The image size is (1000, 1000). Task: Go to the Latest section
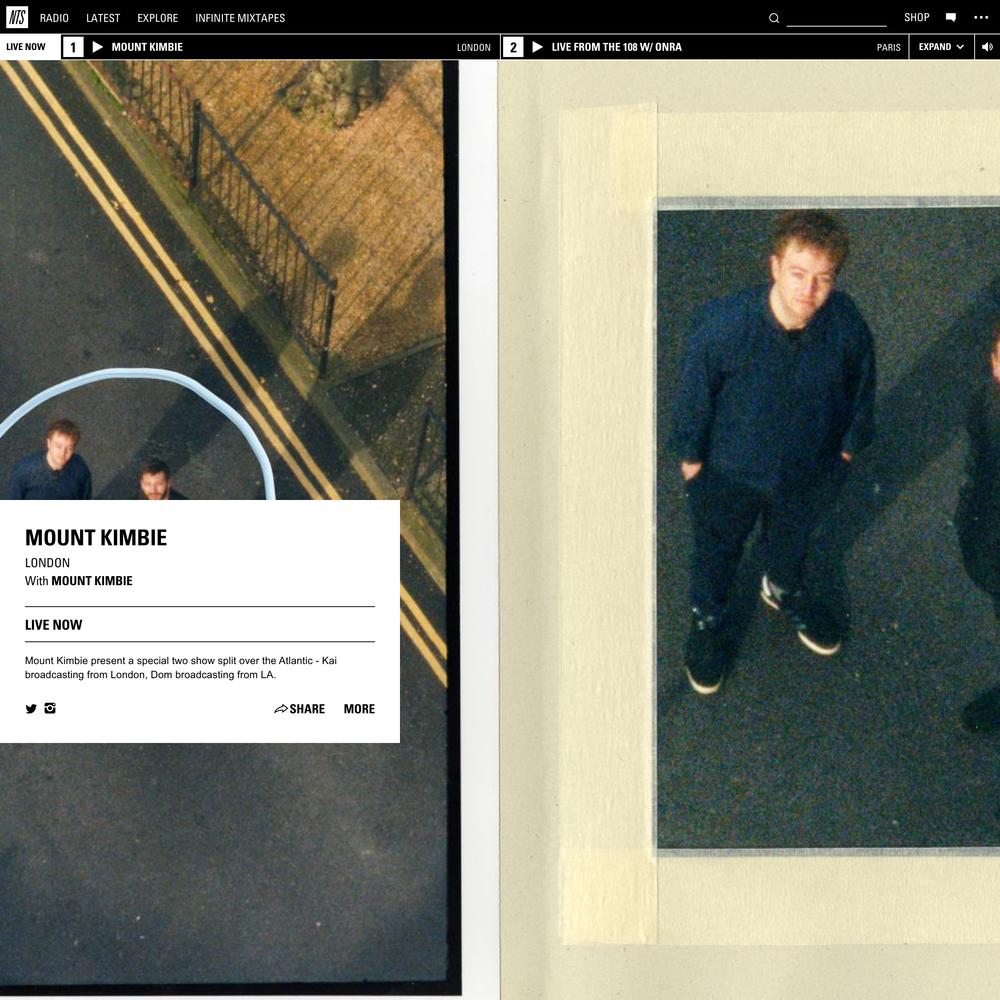point(102,18)
